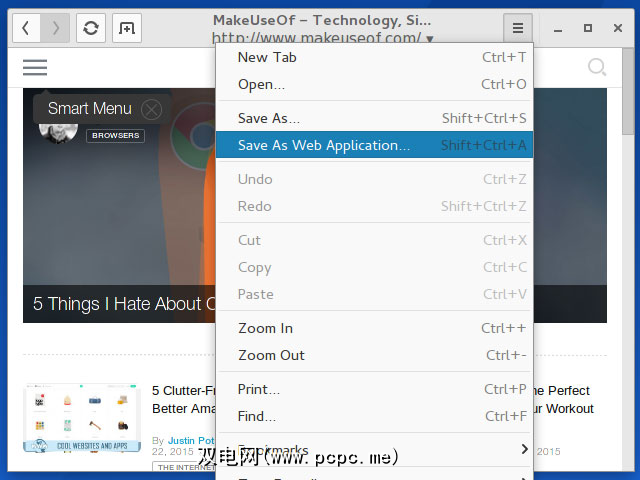Click the author avatar photo

[58, 134]
